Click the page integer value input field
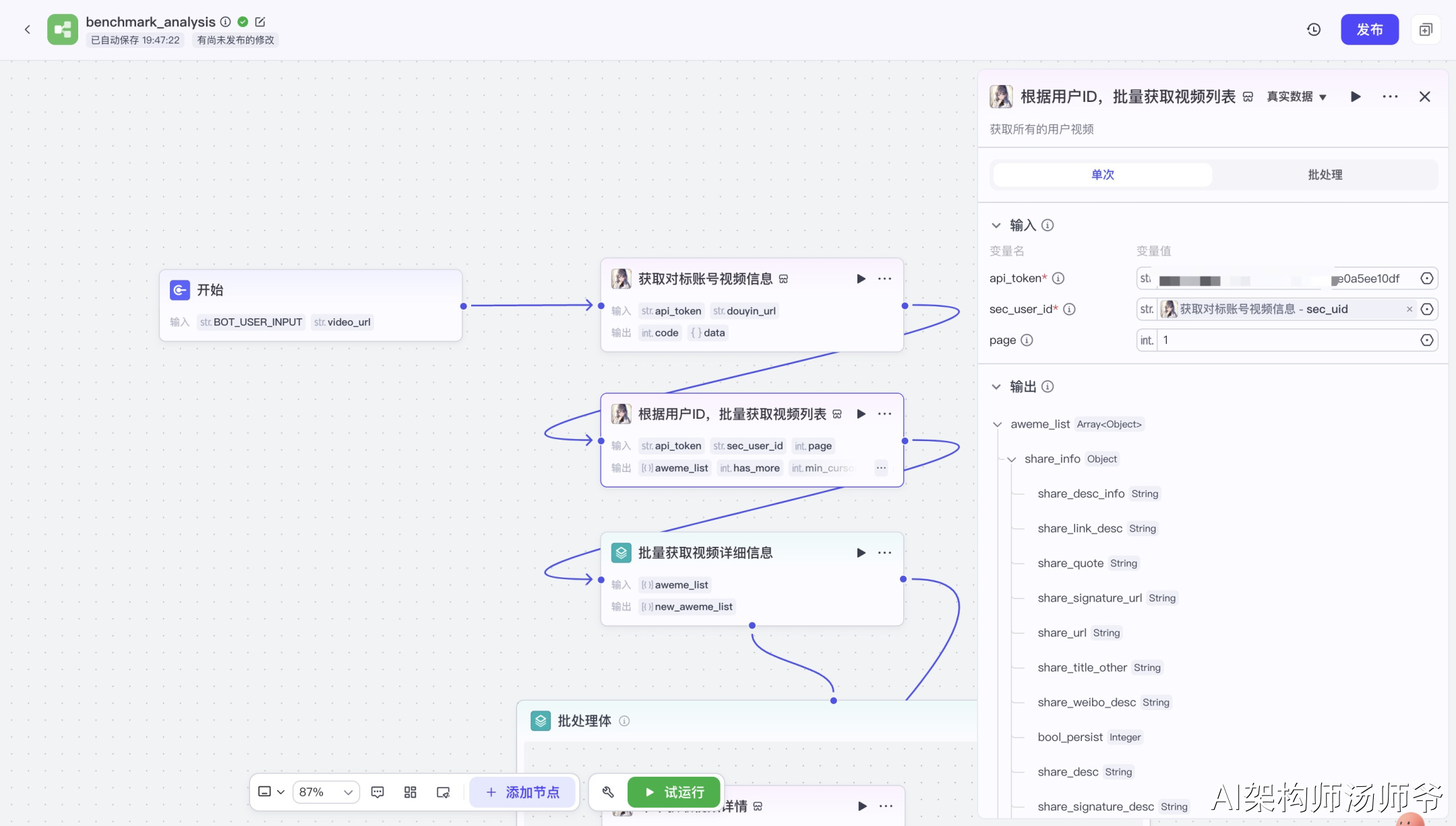 1284,341
